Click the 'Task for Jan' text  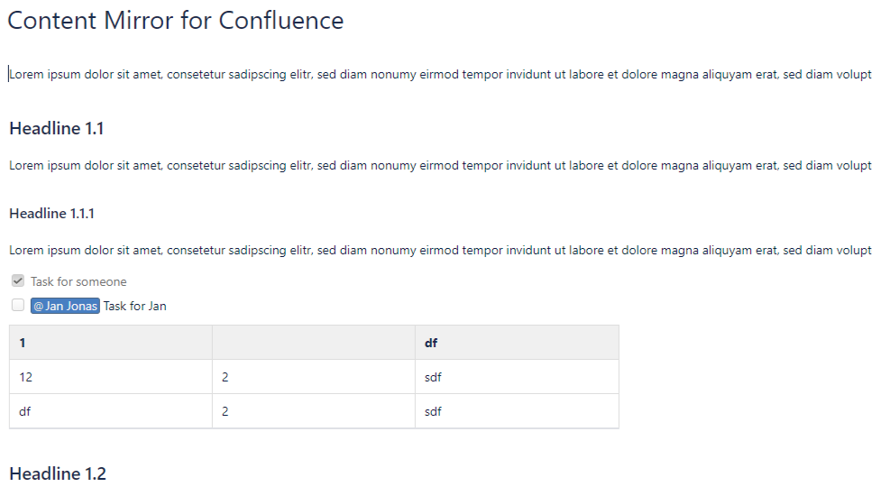[135, 306]
